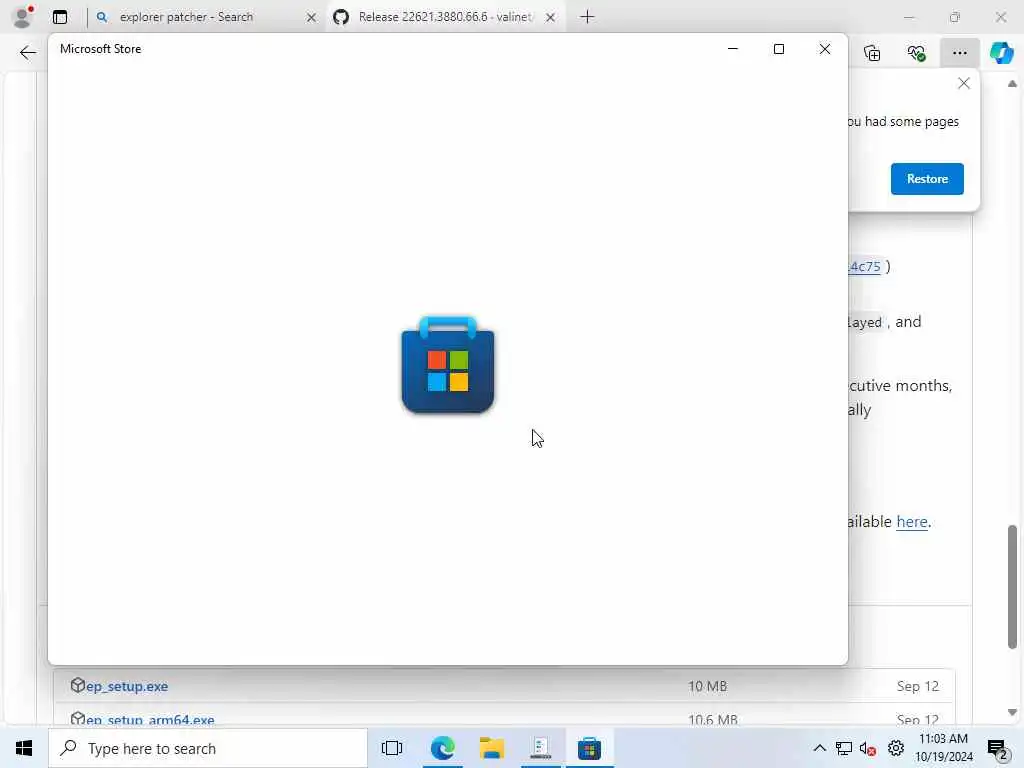Open the notification center icon

(x=997, y=748)
